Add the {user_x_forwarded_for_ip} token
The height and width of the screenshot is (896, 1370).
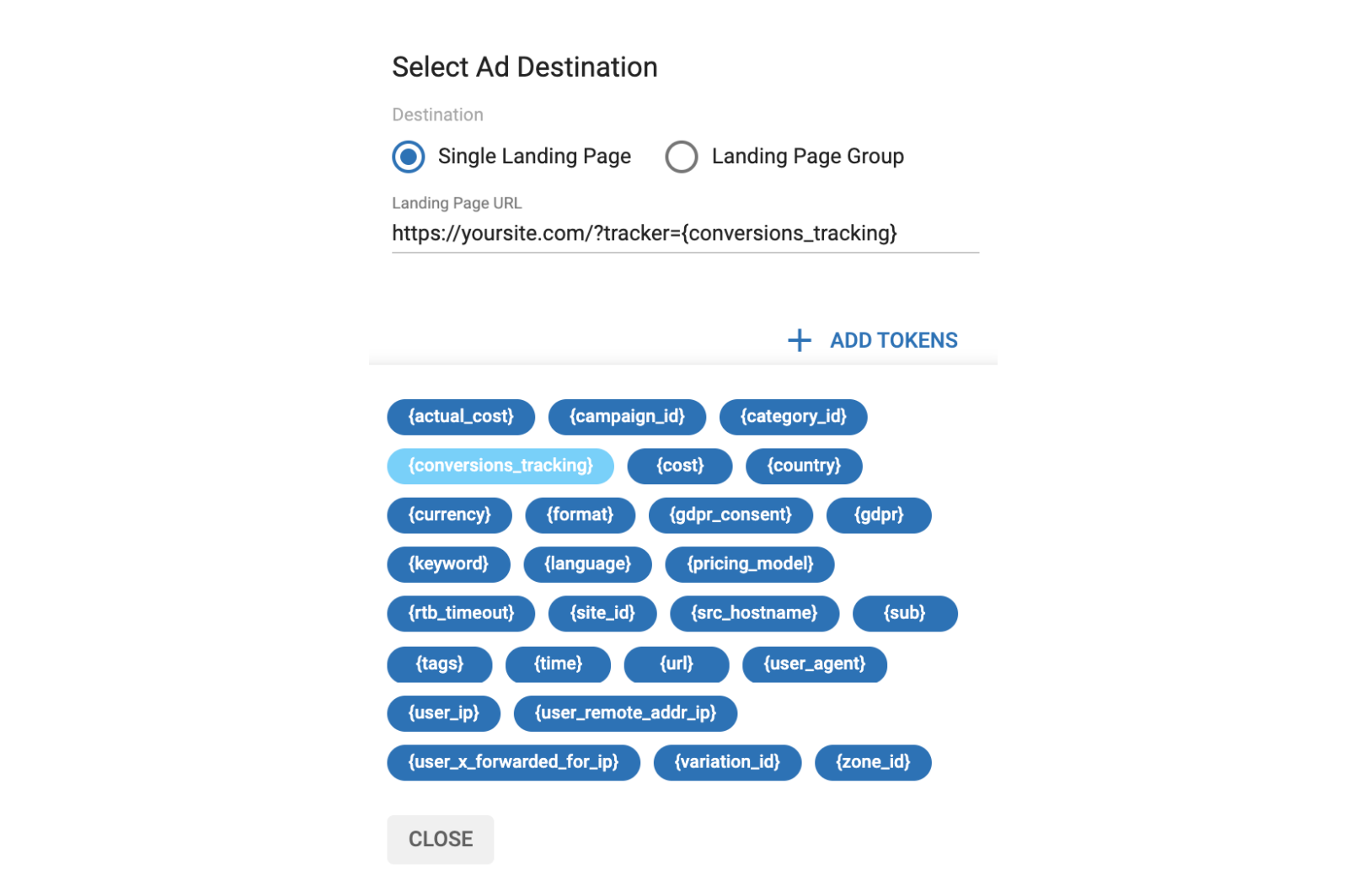[x=513, y=762]
